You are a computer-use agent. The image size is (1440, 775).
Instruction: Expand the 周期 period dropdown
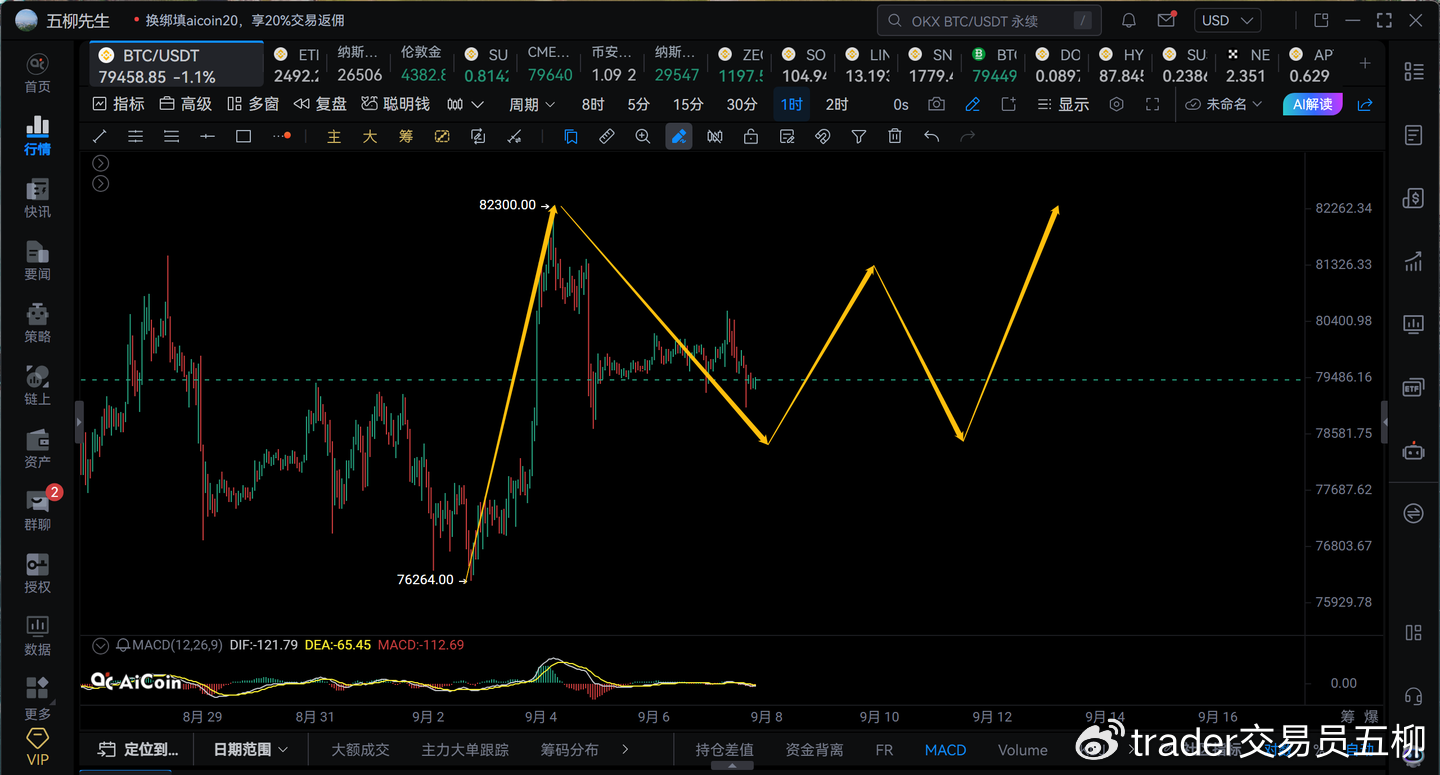pos(532,104)
